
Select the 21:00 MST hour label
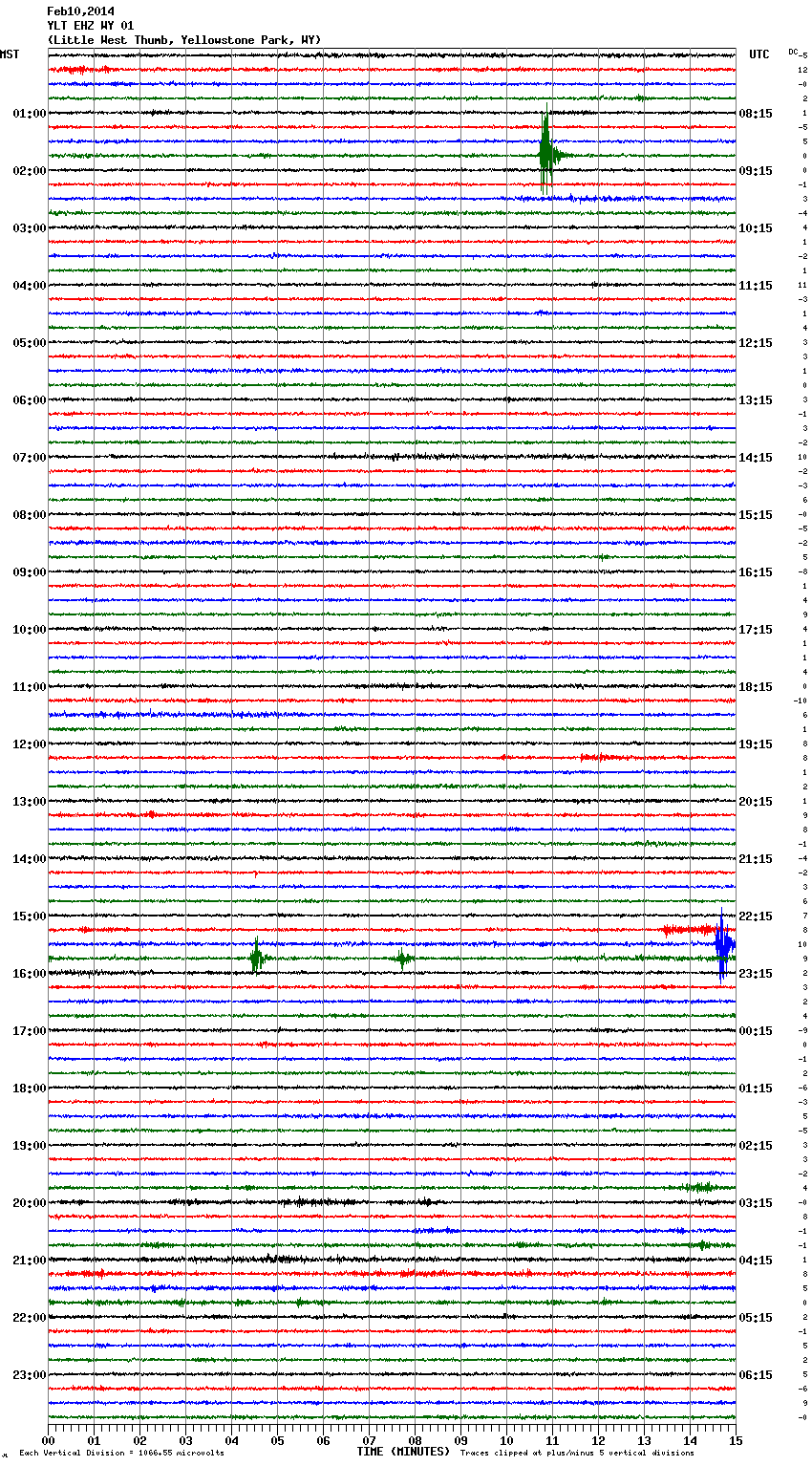point(30,1261)
